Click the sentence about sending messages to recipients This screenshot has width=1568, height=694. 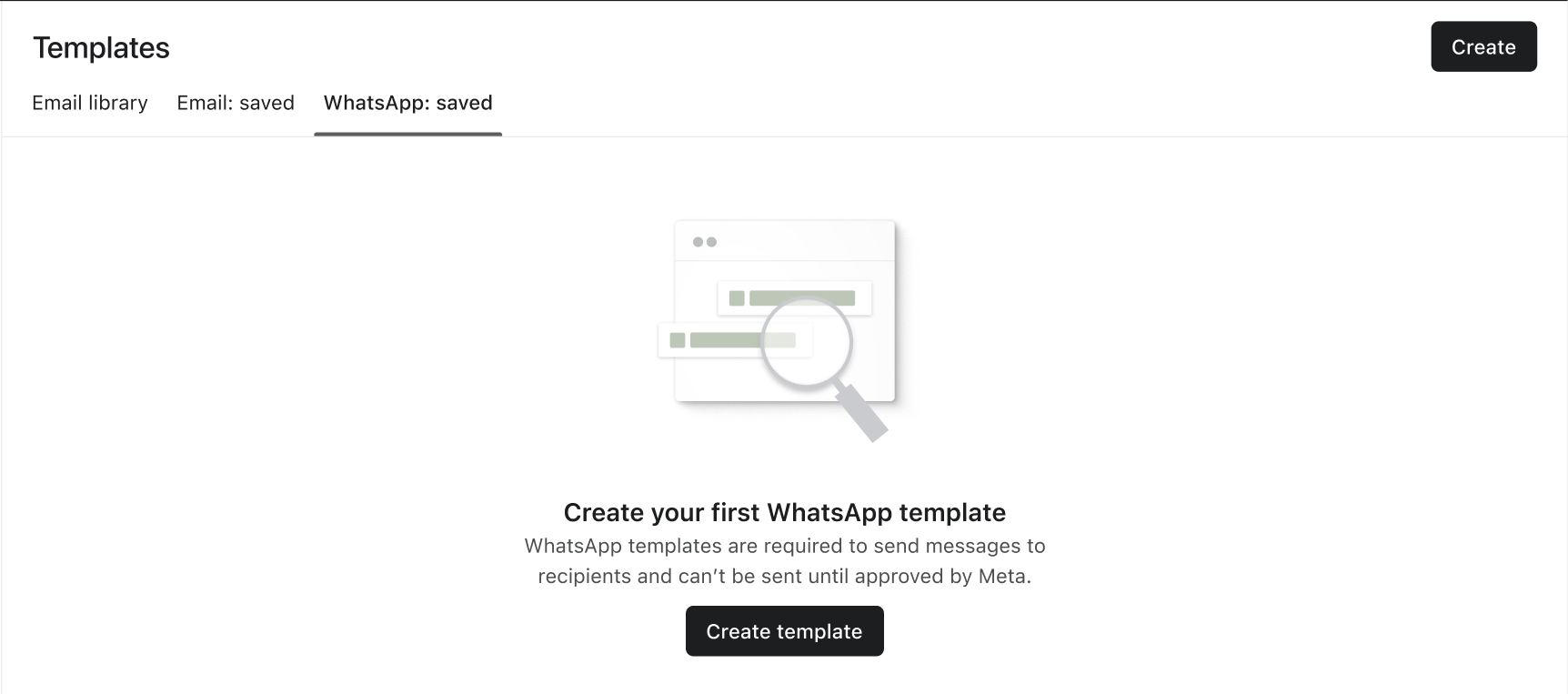(x=785, y=546)
